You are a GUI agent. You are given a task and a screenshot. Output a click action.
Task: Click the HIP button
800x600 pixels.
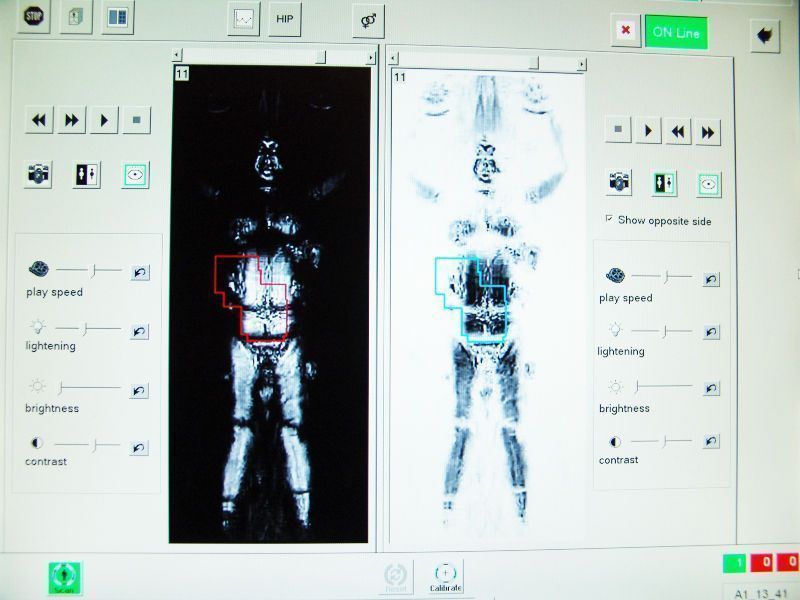(285, 19)
